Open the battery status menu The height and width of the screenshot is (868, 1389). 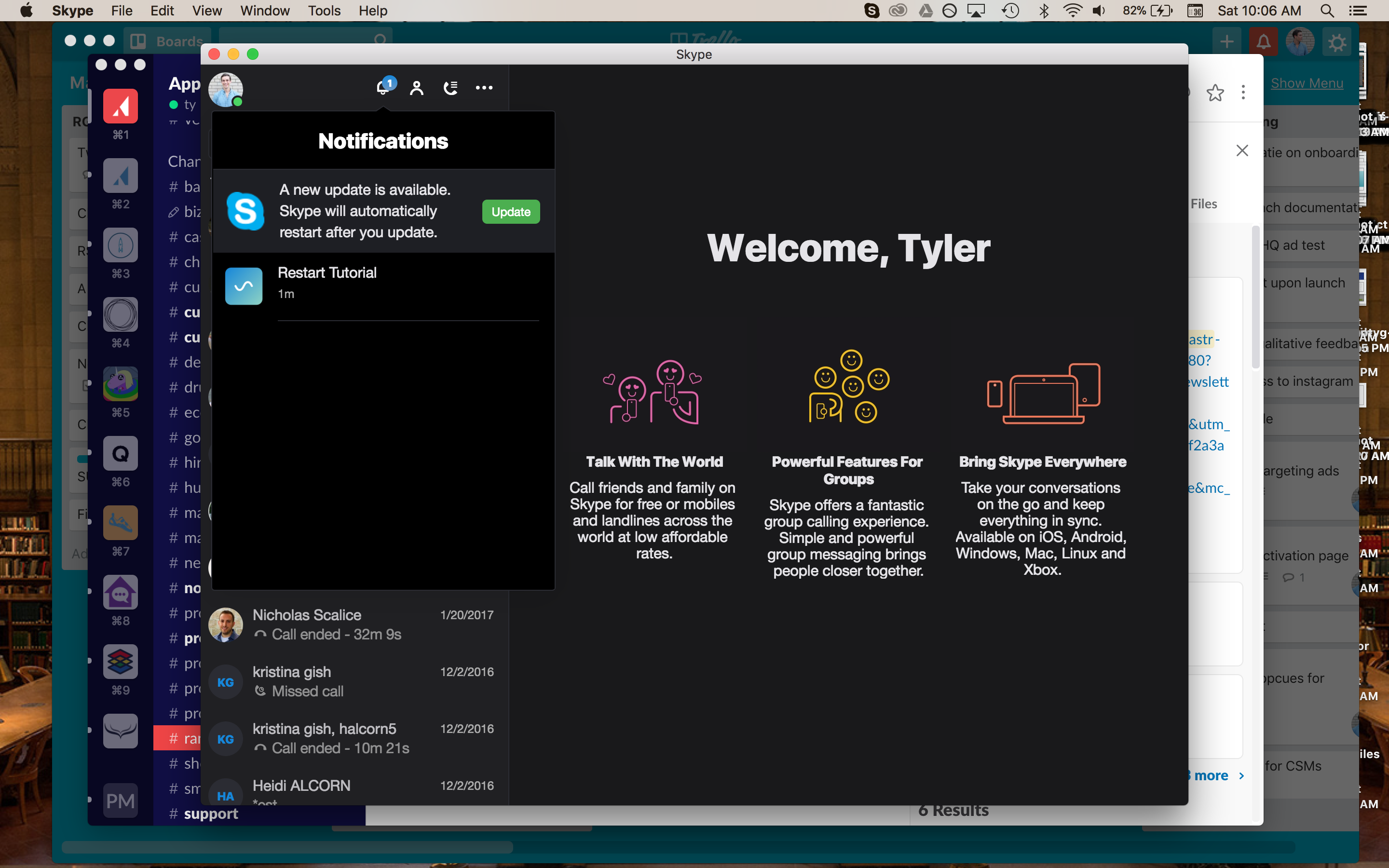[x=1148, y=10]
